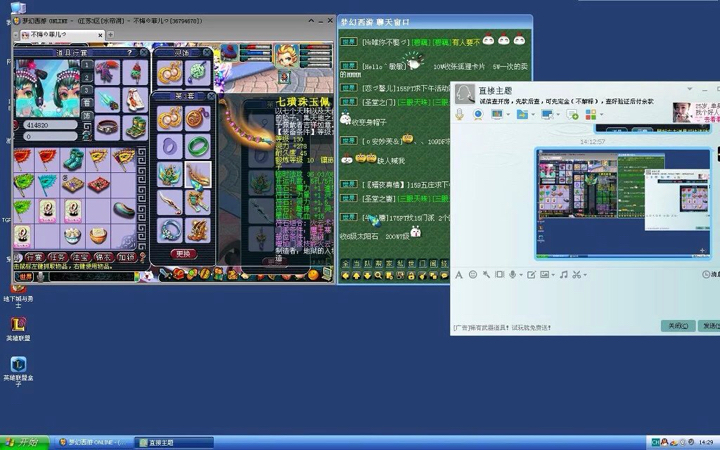Select the brown chessboard item in bag

coord(73,184)
